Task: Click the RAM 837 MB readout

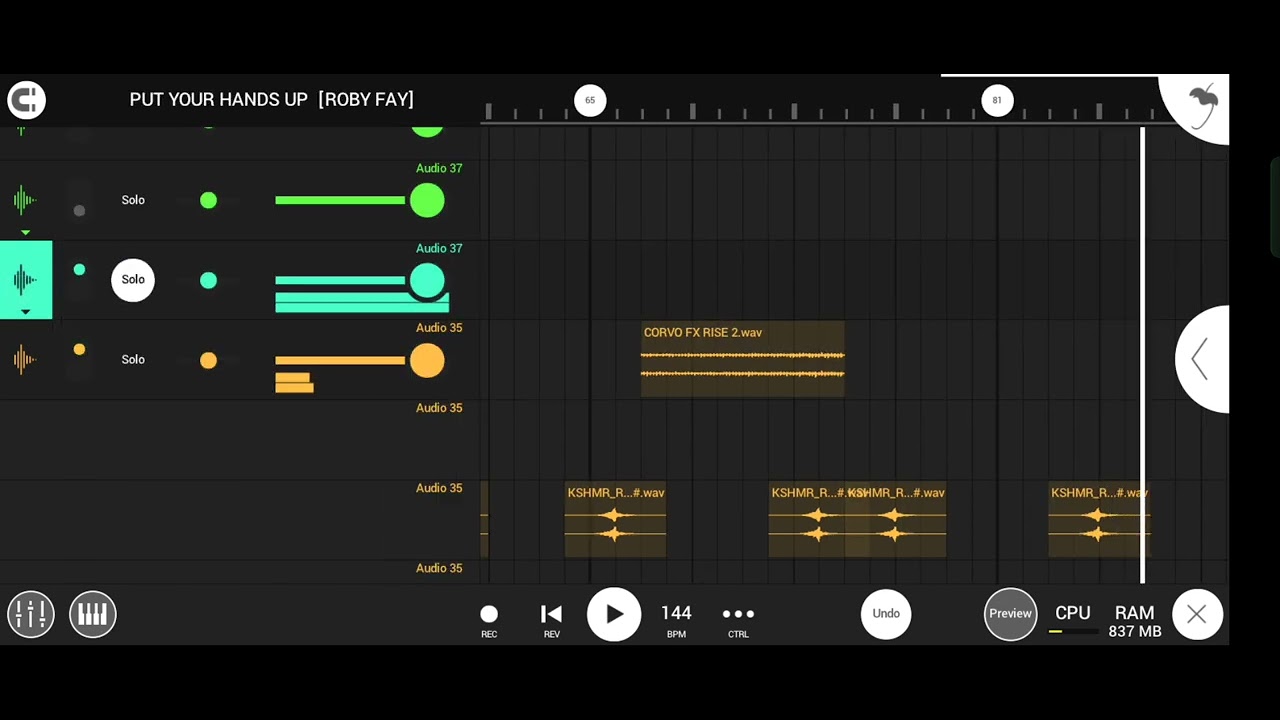Action: [x=1135, y=621]
